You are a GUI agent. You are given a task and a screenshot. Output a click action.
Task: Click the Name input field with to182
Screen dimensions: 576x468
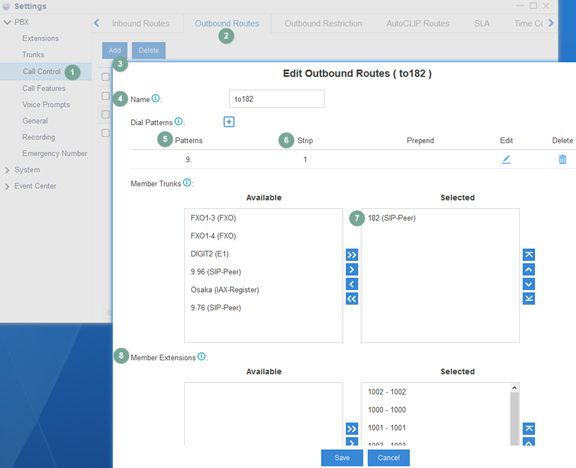pyautogui.click(x=277, y=99)
